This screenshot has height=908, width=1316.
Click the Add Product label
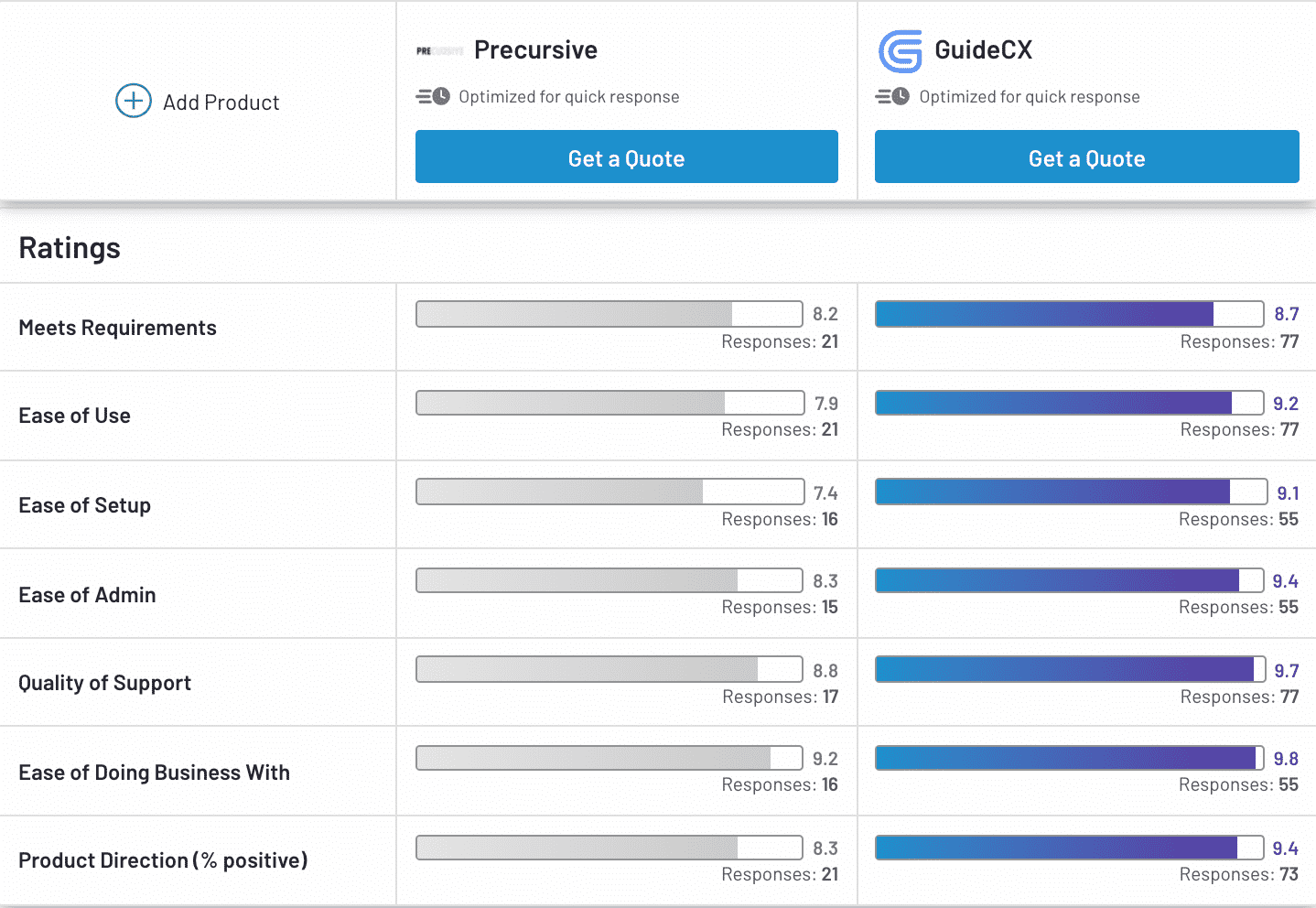pos(221,103)
